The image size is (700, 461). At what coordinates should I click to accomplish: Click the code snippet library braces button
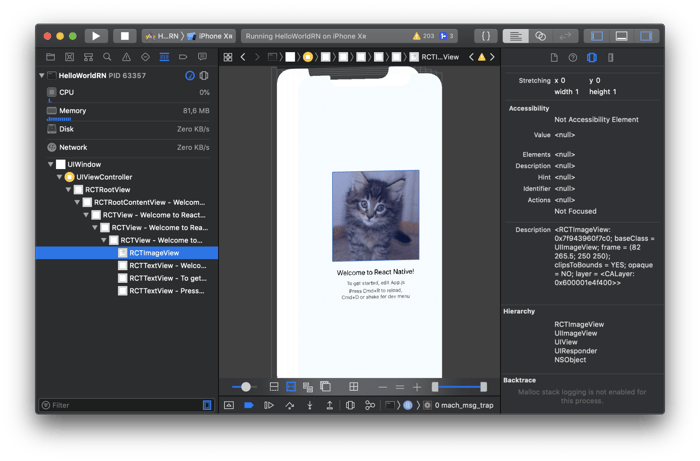(484, 36)
